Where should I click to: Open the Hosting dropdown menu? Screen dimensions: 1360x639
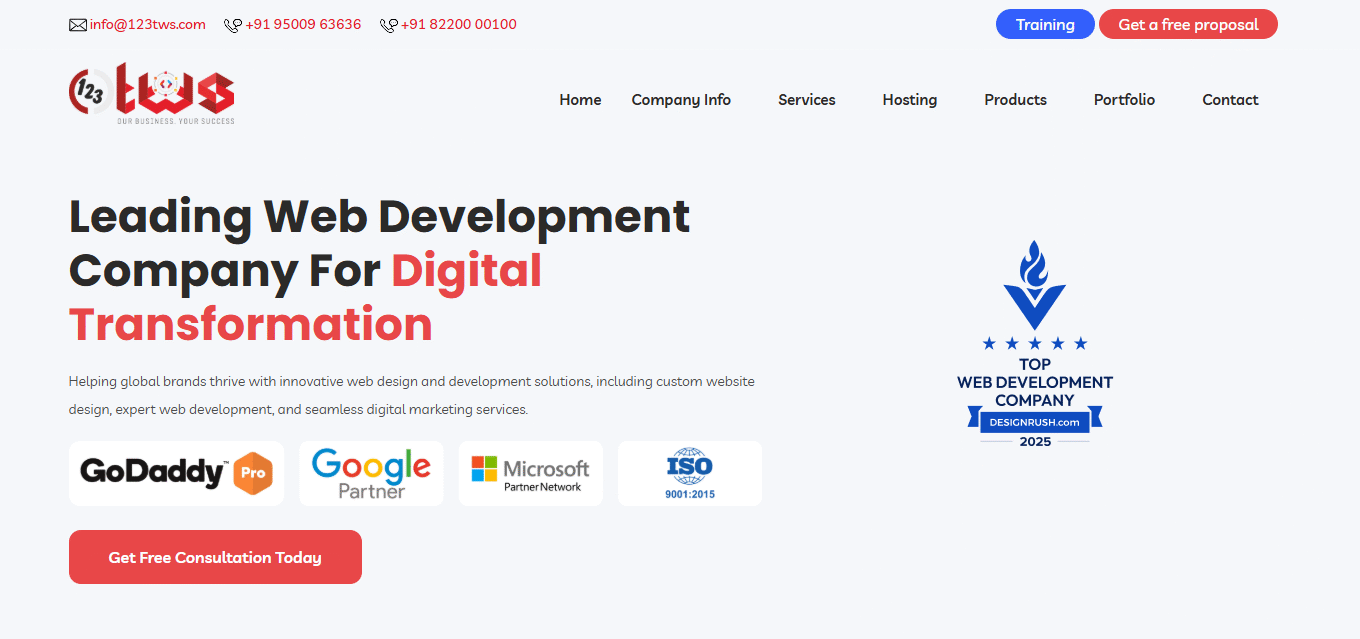point(909,100)
